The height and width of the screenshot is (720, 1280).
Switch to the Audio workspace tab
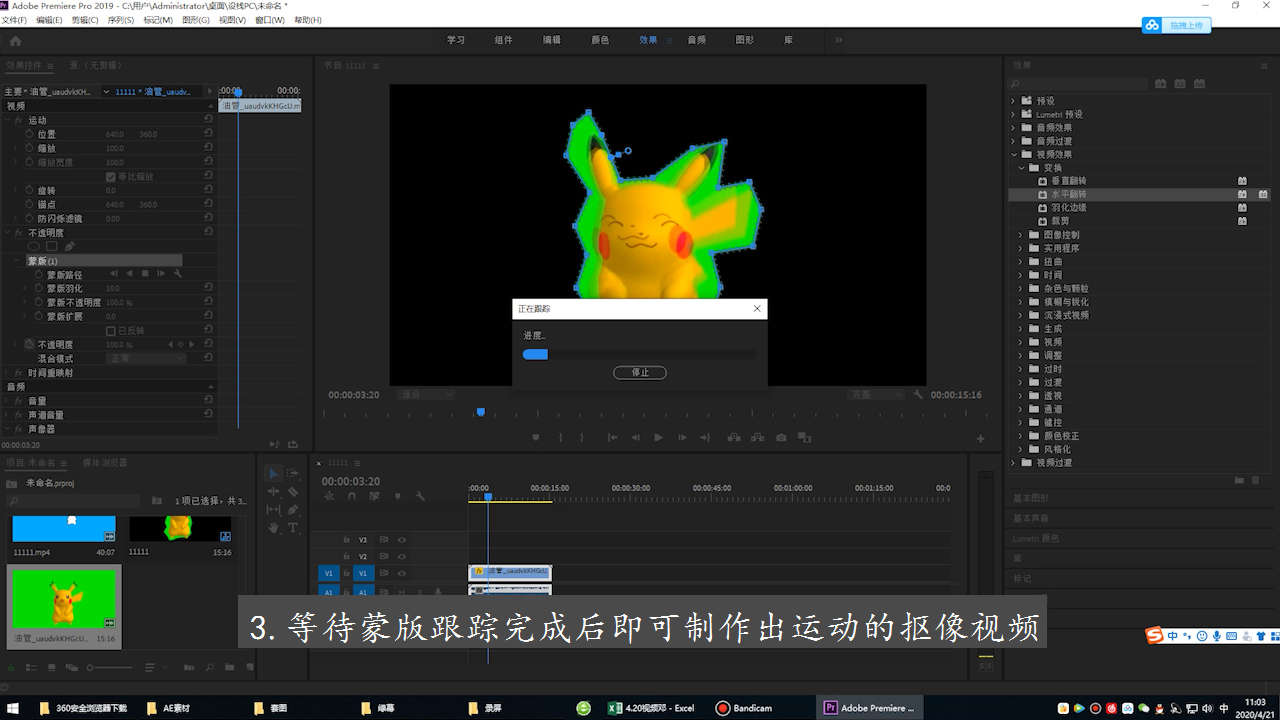[x=697, y=40]
